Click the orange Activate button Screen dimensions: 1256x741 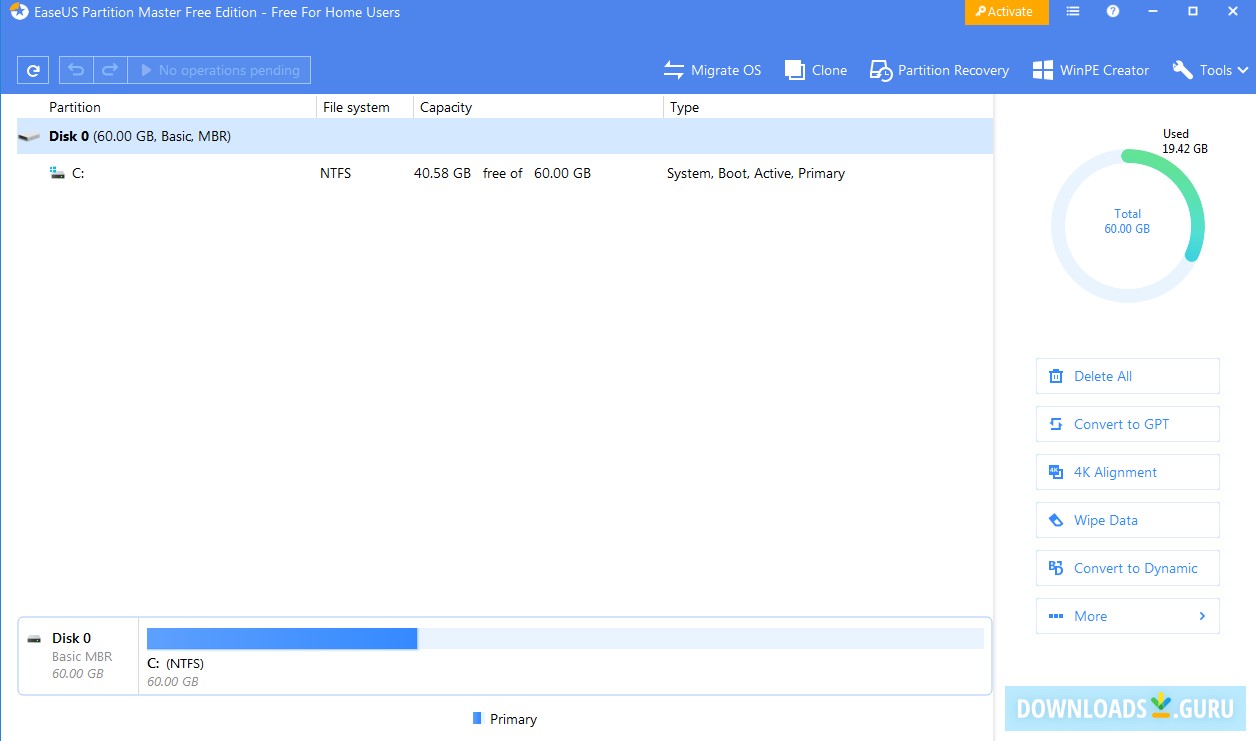click(x=1007, y=12)
